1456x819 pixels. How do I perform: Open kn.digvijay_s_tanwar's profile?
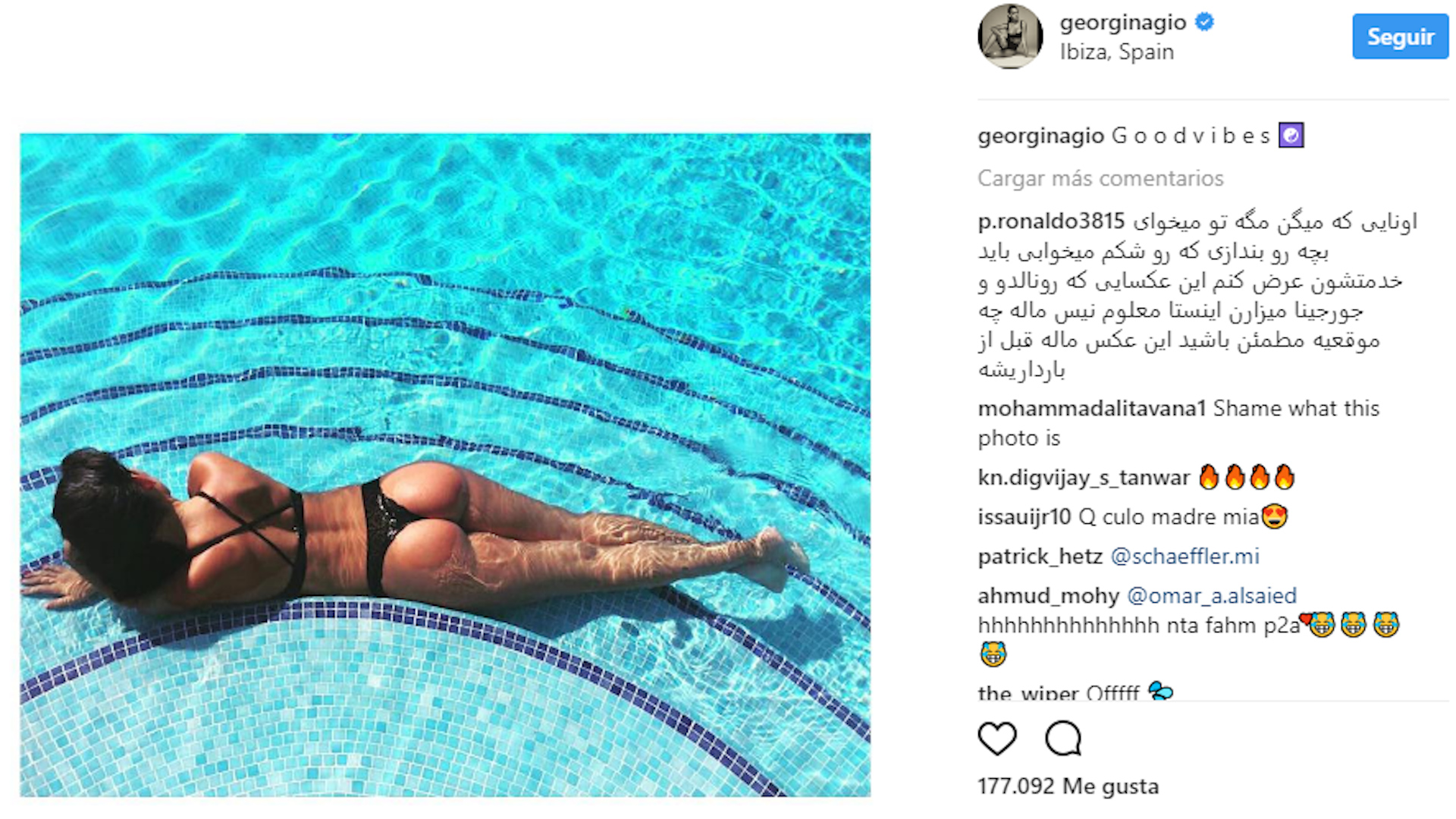1084,478
